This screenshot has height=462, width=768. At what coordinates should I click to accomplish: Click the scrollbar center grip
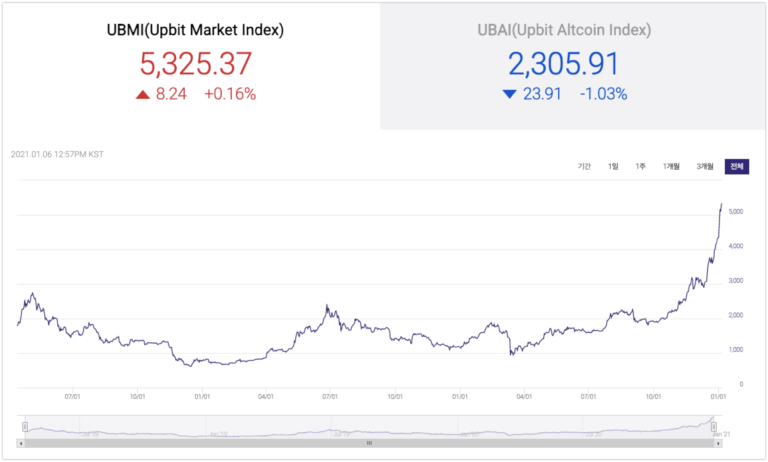point(369,443)
